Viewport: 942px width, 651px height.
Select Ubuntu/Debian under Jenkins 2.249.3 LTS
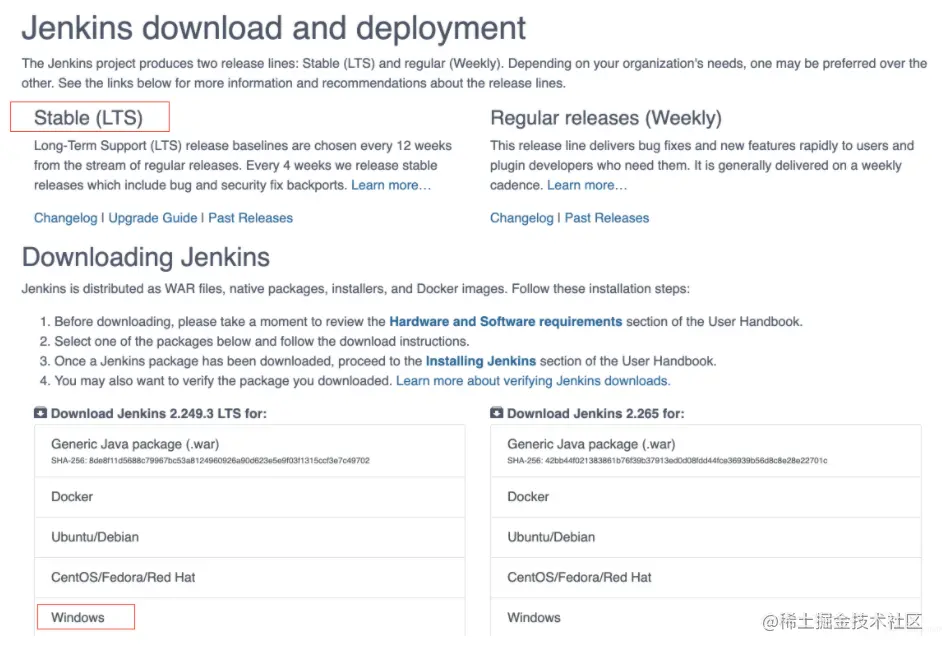[x=249, y=537]
